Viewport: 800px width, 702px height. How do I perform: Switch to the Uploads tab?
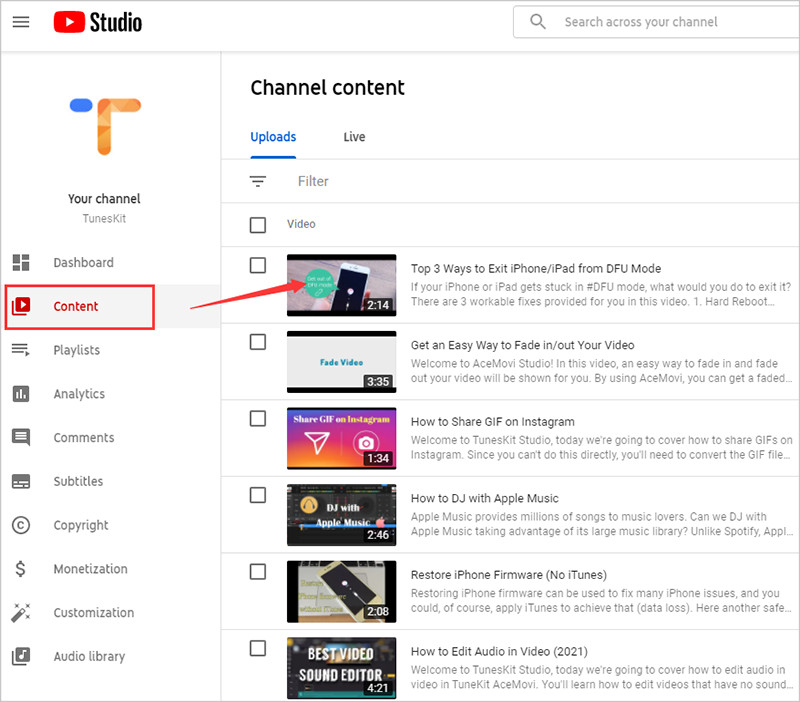click(273, 137)
